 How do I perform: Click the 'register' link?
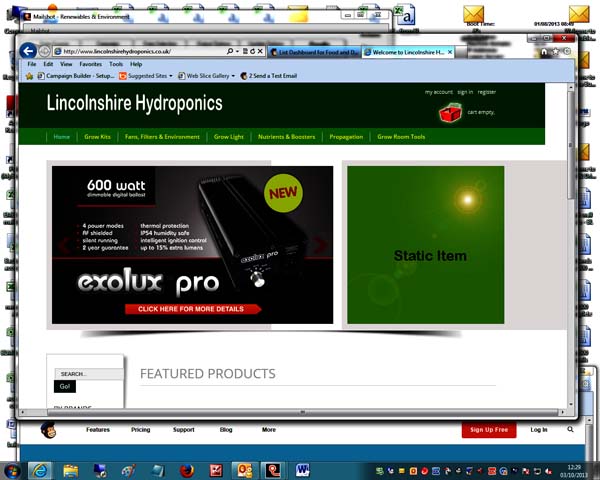click(486, 92)
